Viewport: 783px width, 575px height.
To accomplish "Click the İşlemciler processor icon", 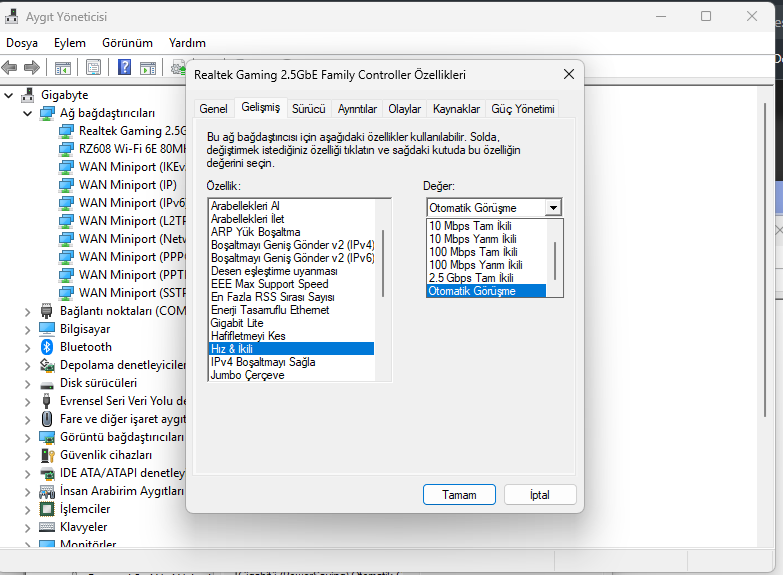I will [47, 509].
